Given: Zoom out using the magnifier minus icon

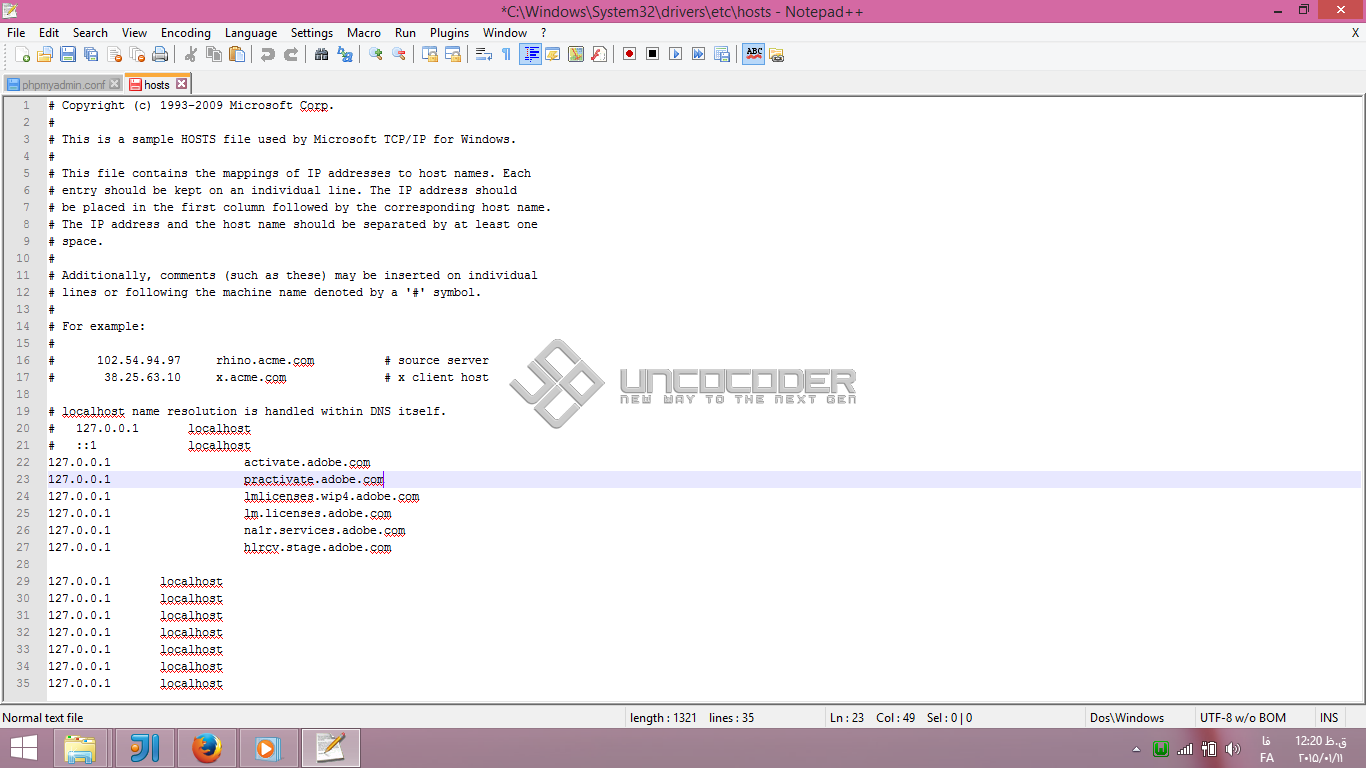Looking at the screenshot, I should click(398, 54).
